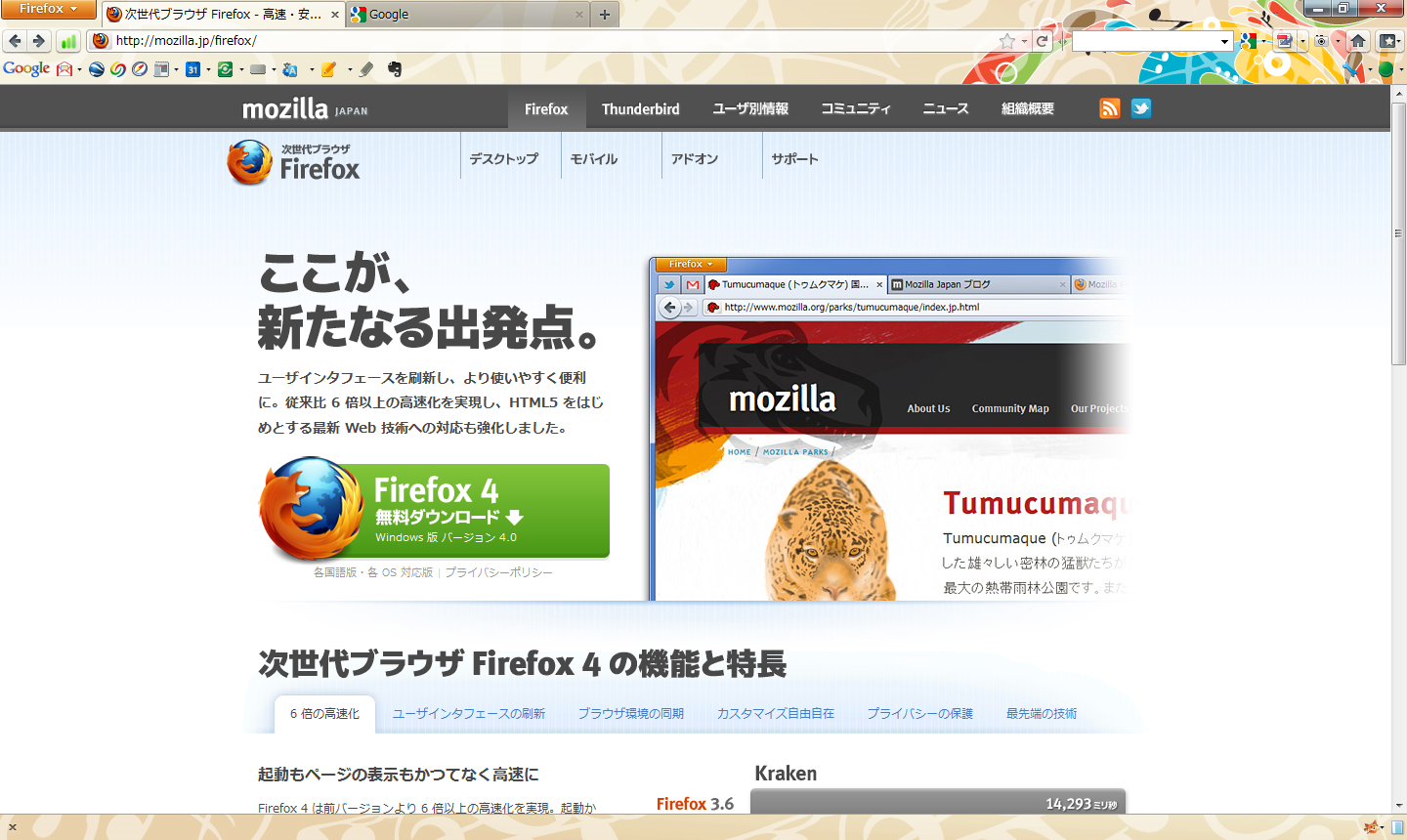Click the Google logo in the bookmarks toolbar

pyautogui.click(x=26, y=68)
